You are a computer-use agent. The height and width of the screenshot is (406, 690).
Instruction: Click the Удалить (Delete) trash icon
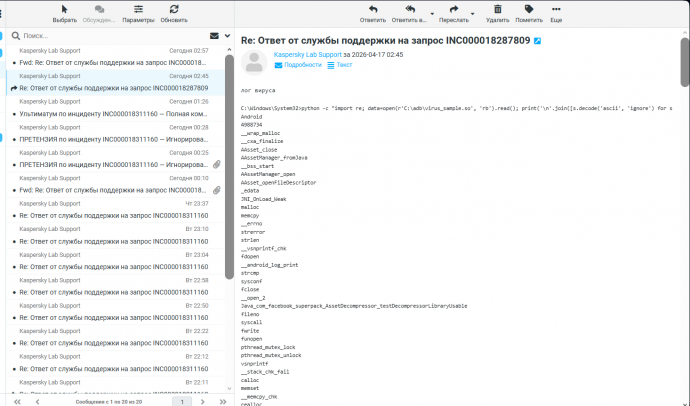[x=496, y=9]
